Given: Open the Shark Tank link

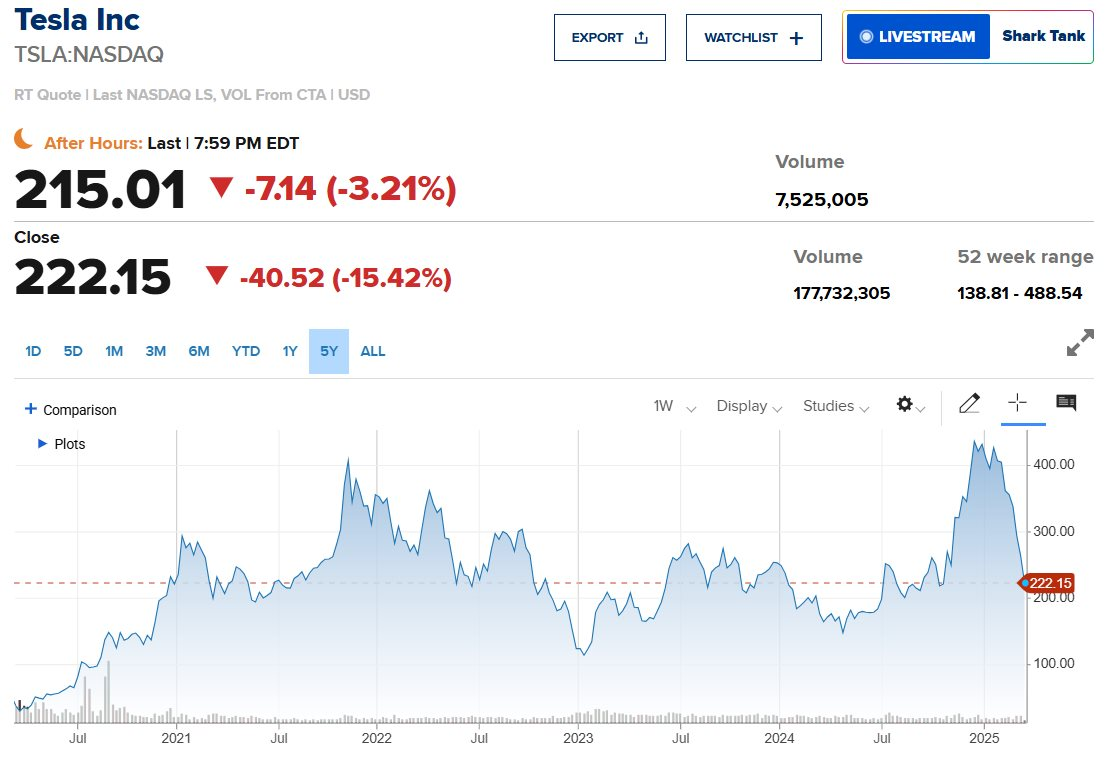Looking at the screenshot, I should (1043, 37).
